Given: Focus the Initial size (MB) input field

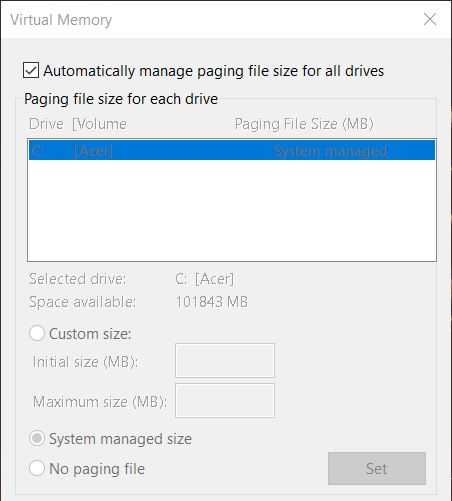Looking at the screenshot, I should pos(225,360).
